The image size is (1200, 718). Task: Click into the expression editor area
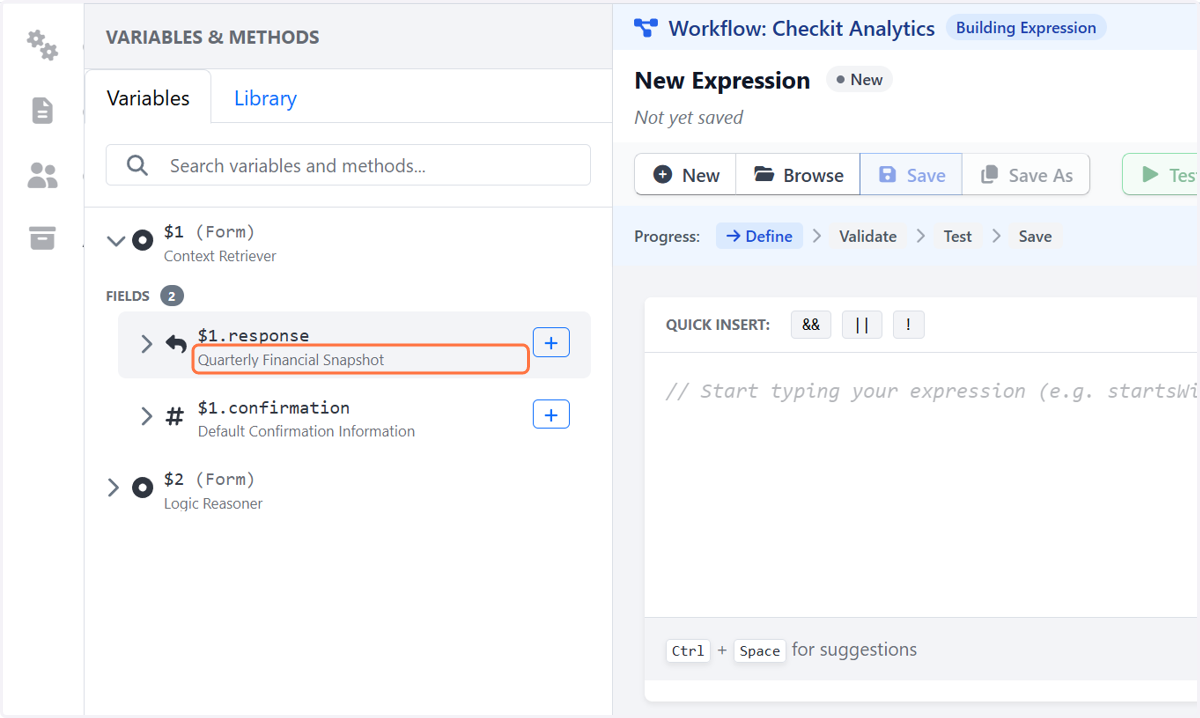pyautogui.click(x=922, y=485)
